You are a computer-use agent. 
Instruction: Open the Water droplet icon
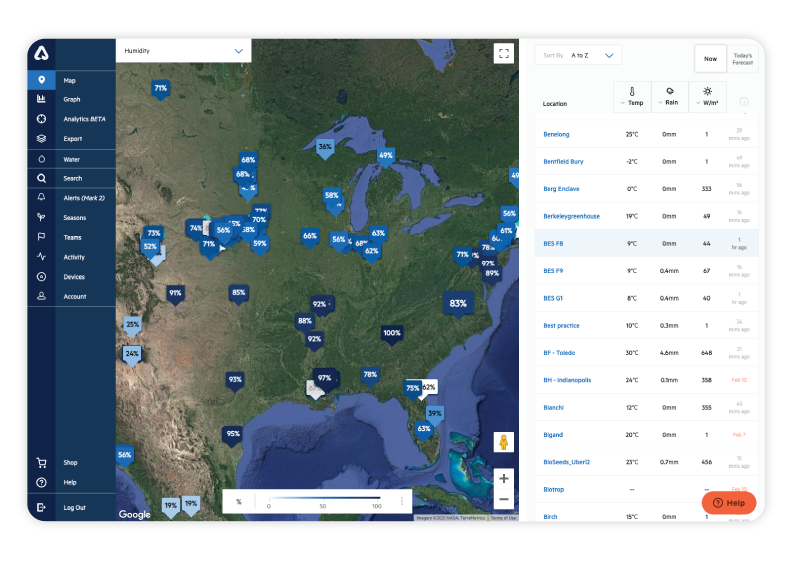41,159
